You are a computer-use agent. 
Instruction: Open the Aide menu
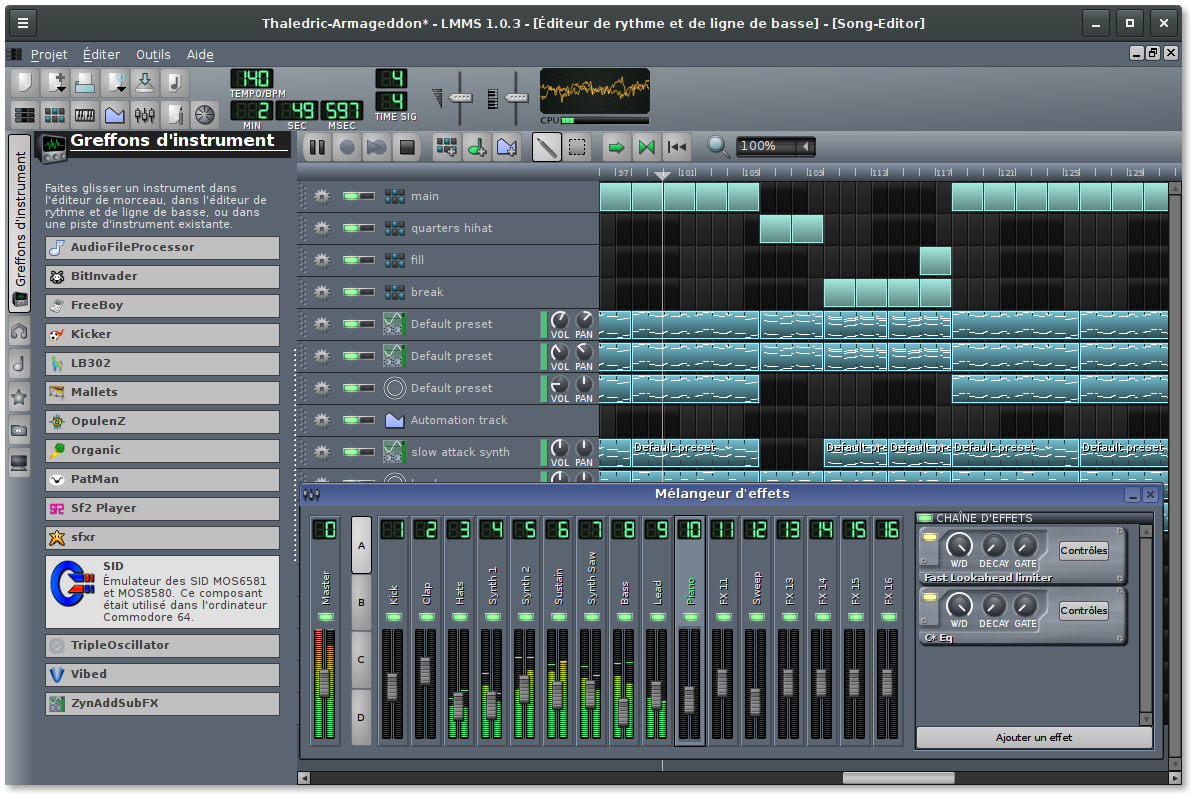point(200,55)
